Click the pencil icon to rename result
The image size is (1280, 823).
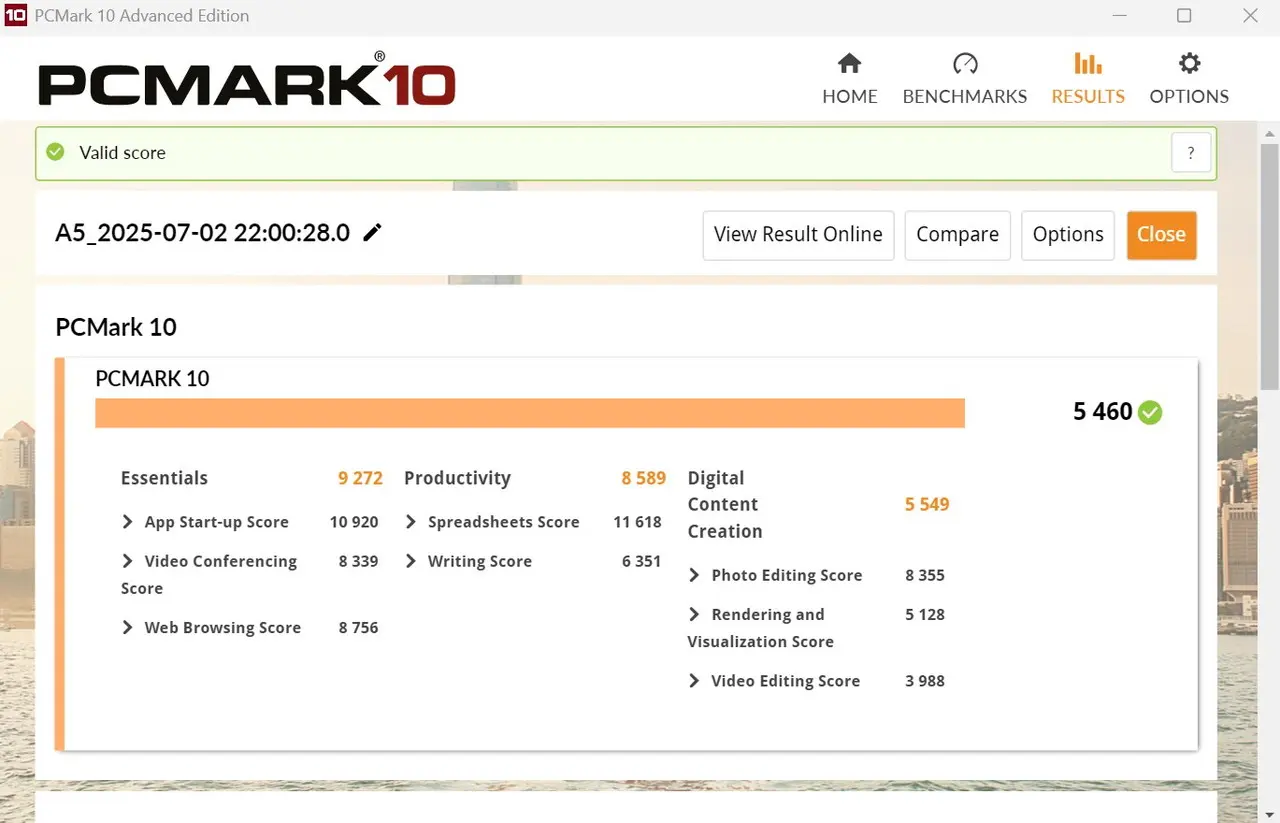pyautogui.click(x=372, y=233)
